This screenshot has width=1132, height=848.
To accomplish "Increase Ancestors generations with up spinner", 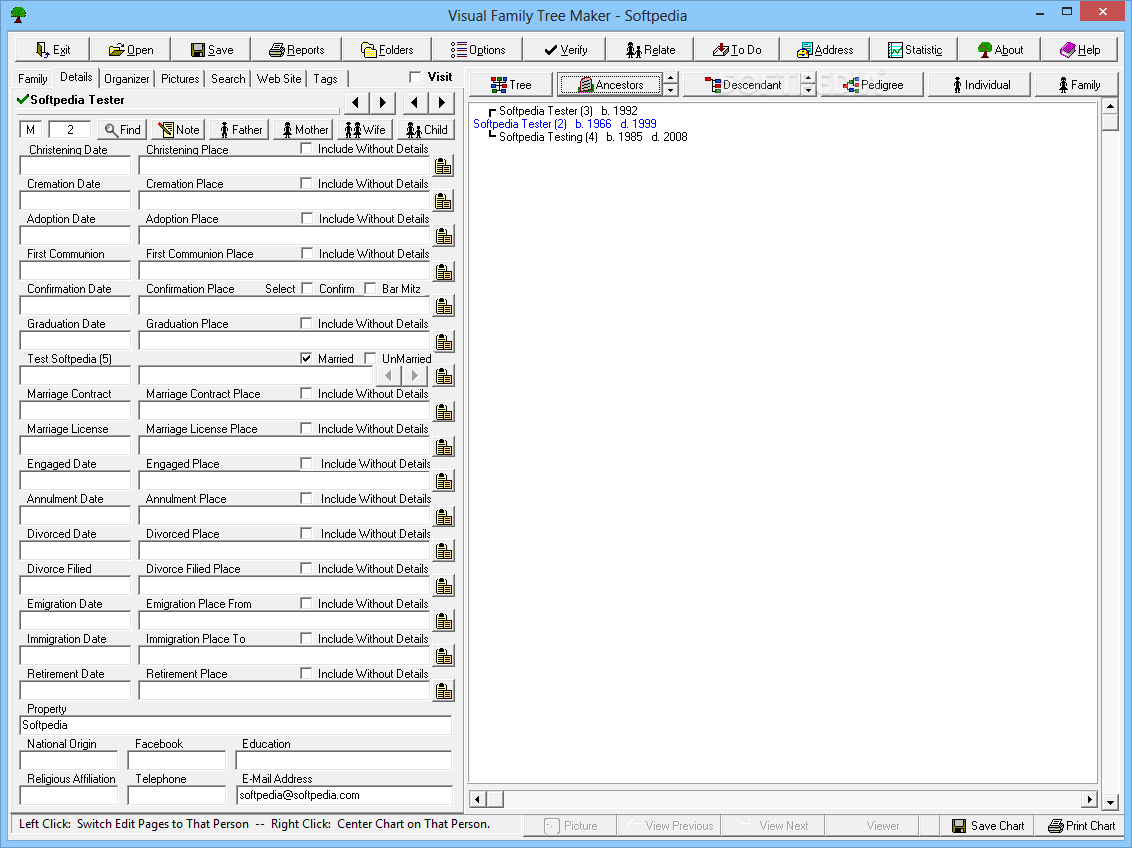I will (671, 79).
